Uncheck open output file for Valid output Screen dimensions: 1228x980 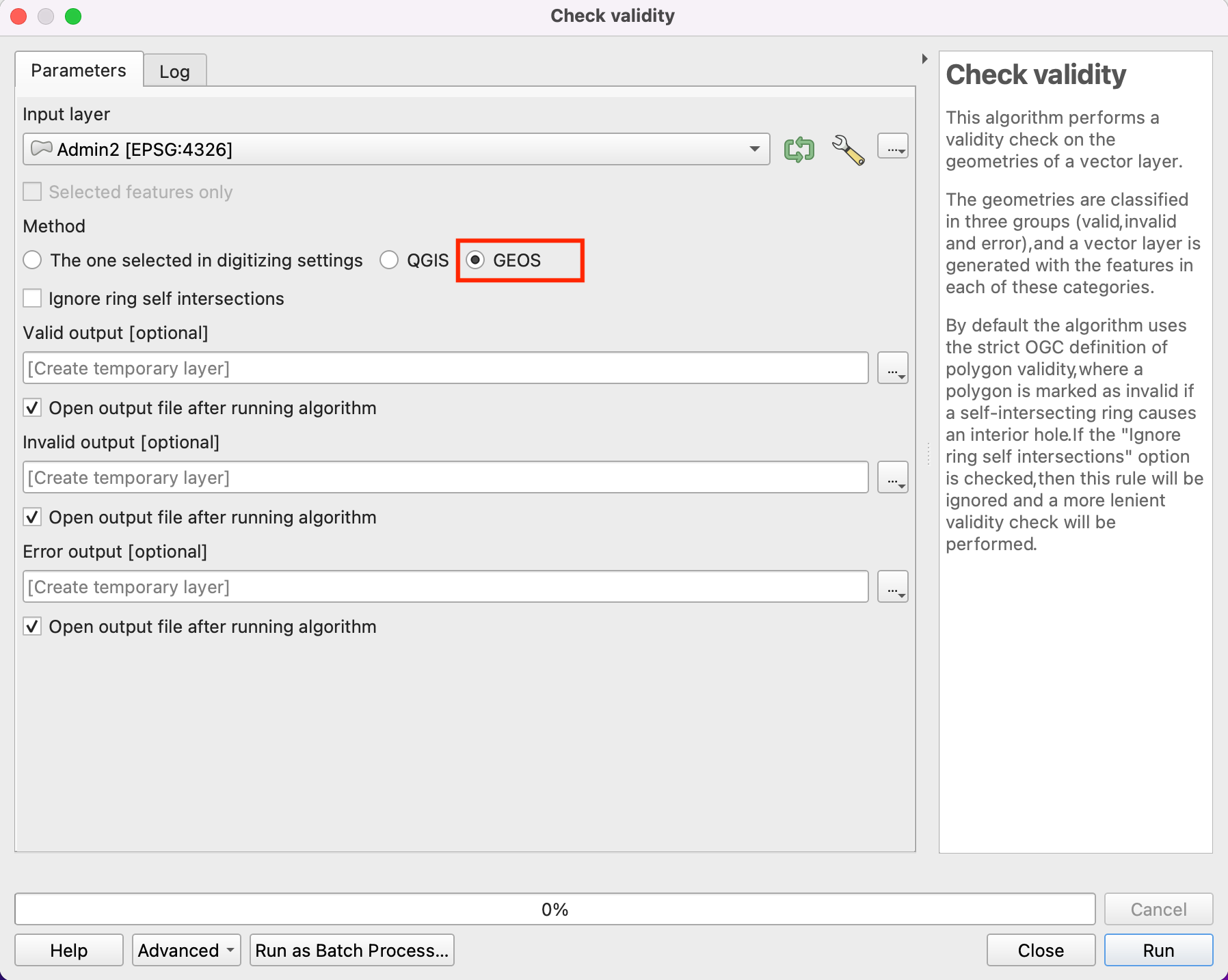pyautogui.click(x=32, y=408)
